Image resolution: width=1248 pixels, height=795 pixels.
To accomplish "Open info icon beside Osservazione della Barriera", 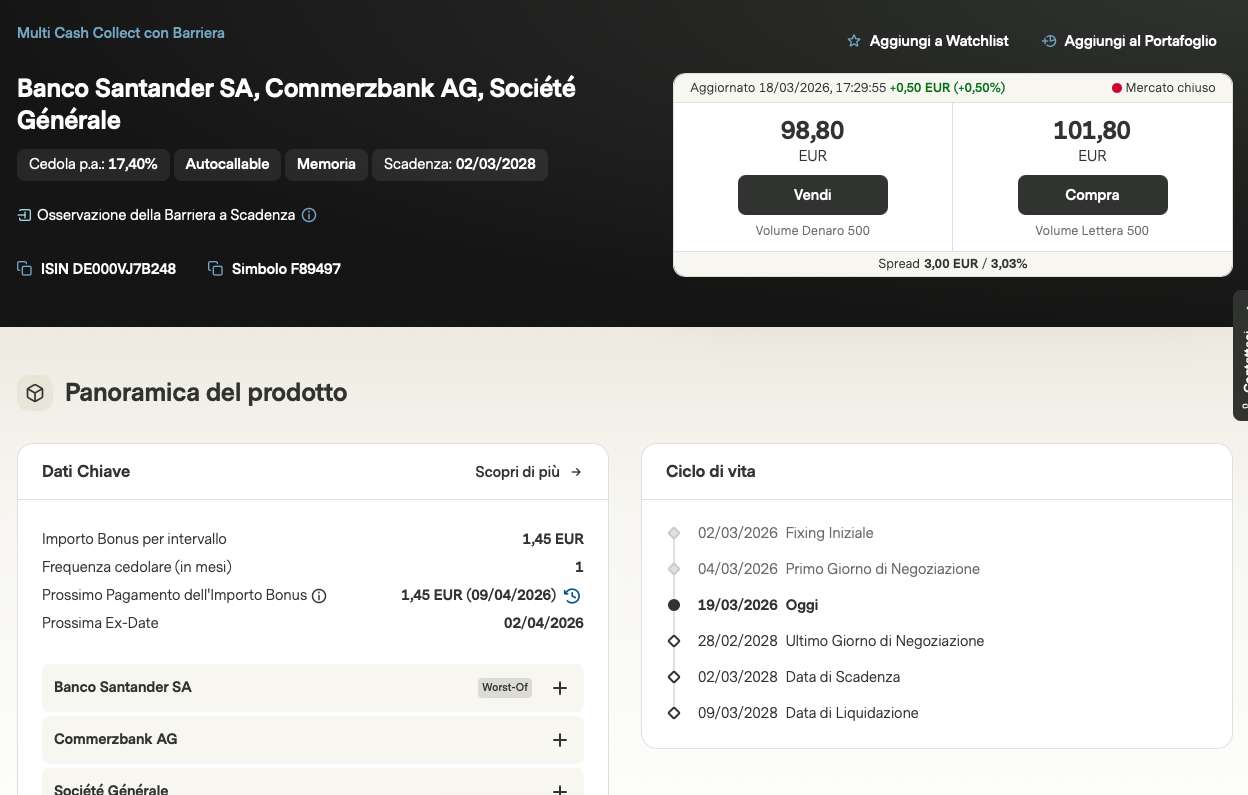I will click(x=309, y=215).
